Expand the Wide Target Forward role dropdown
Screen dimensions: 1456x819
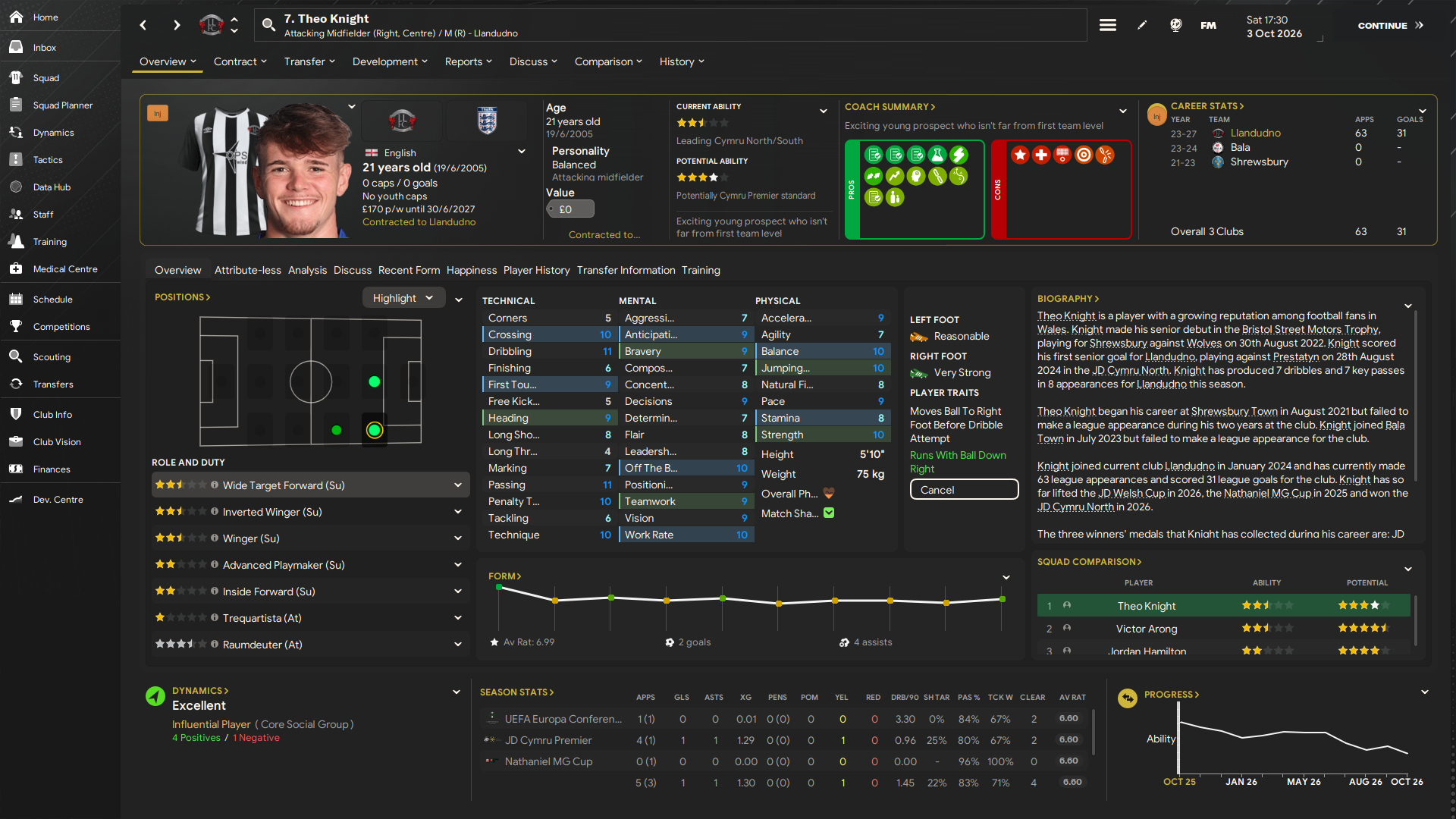(458, 485)
